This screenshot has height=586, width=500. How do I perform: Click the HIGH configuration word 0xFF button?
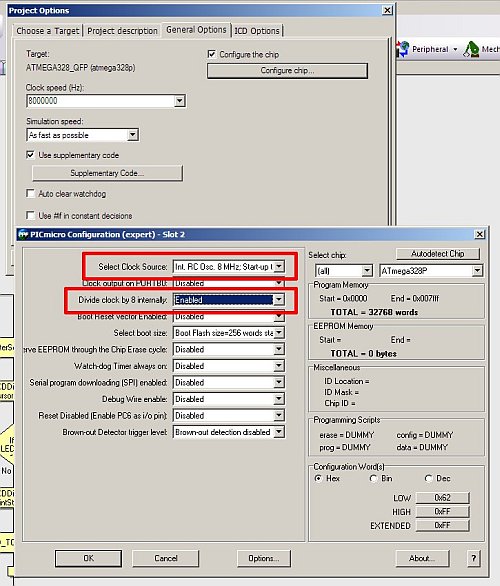pos(442,512)
